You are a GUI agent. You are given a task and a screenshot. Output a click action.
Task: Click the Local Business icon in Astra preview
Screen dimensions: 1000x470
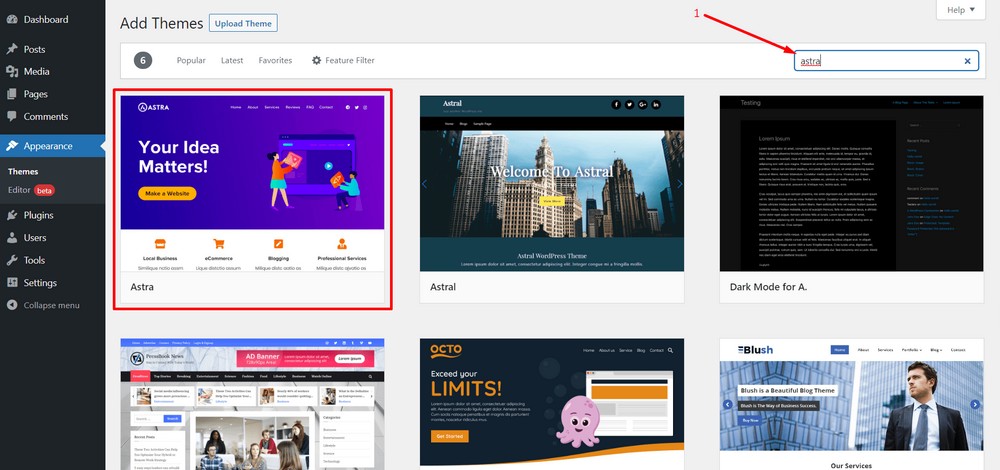tap(160, 244)
